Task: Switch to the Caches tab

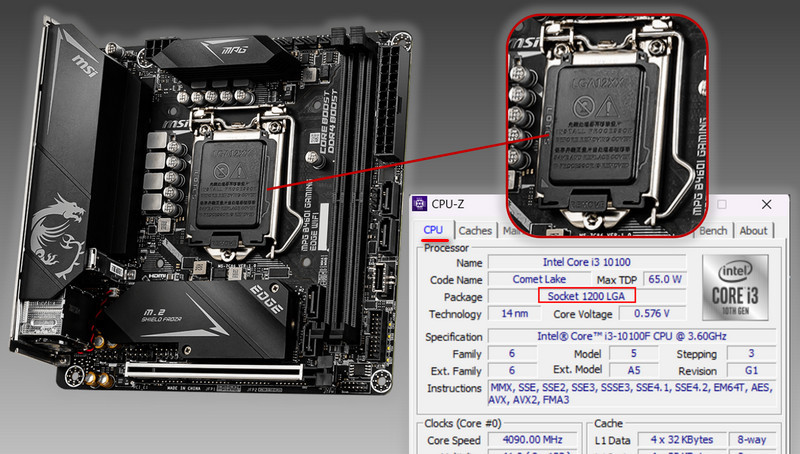Action: coord(475,231)
